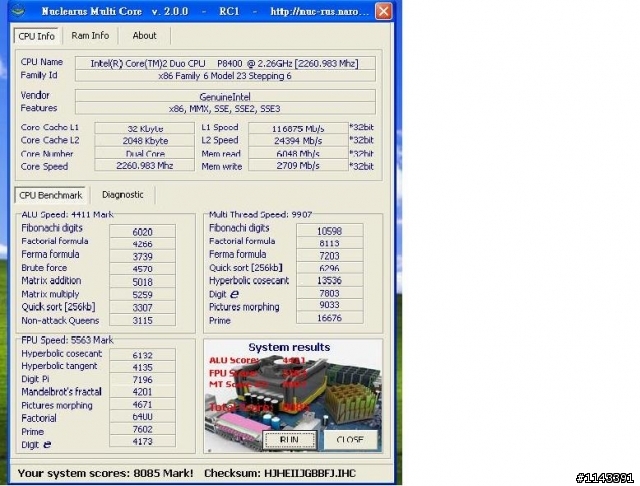Click the 'Your system scores: 8085 Mark!' text

click(x=105, y=473)
